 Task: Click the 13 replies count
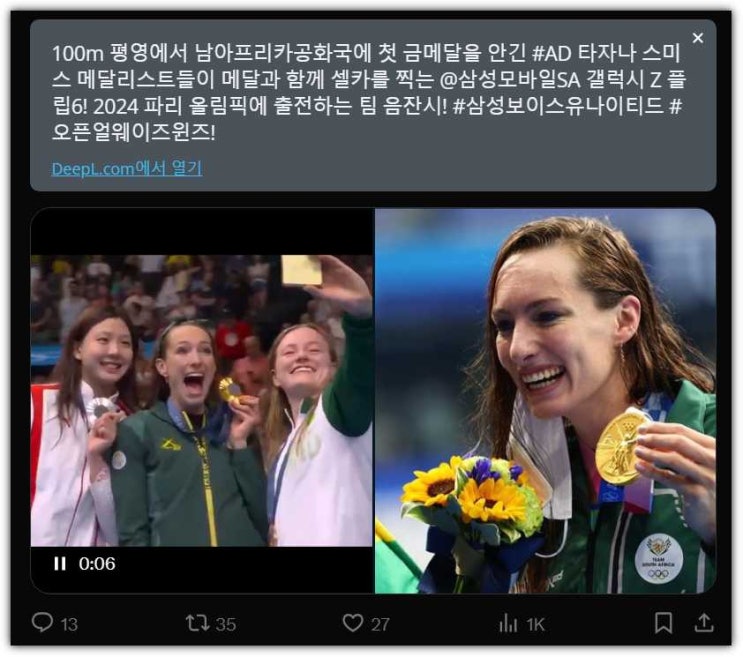[x=69, y=624]
